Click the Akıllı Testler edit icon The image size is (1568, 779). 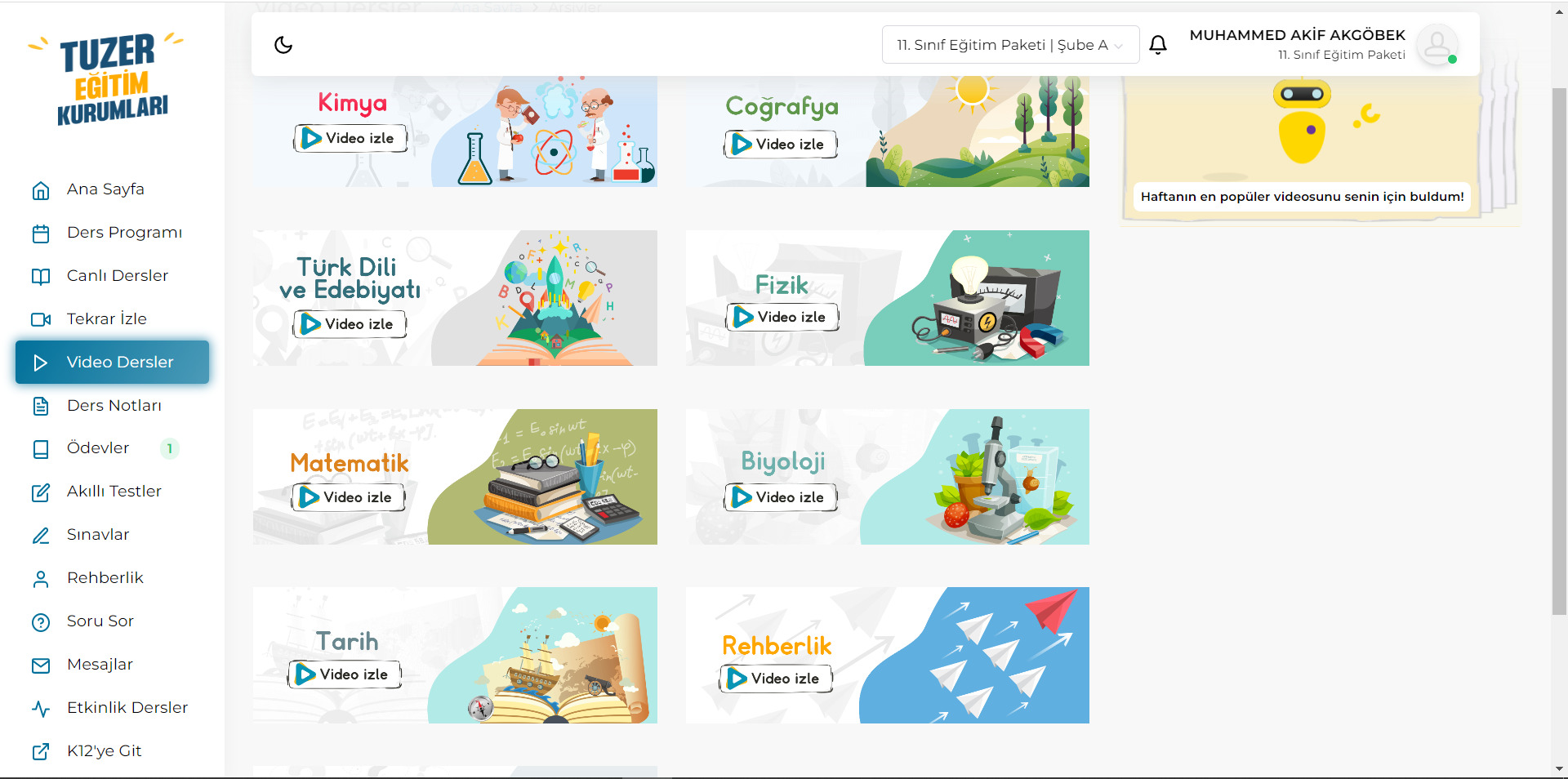(41, 492)
